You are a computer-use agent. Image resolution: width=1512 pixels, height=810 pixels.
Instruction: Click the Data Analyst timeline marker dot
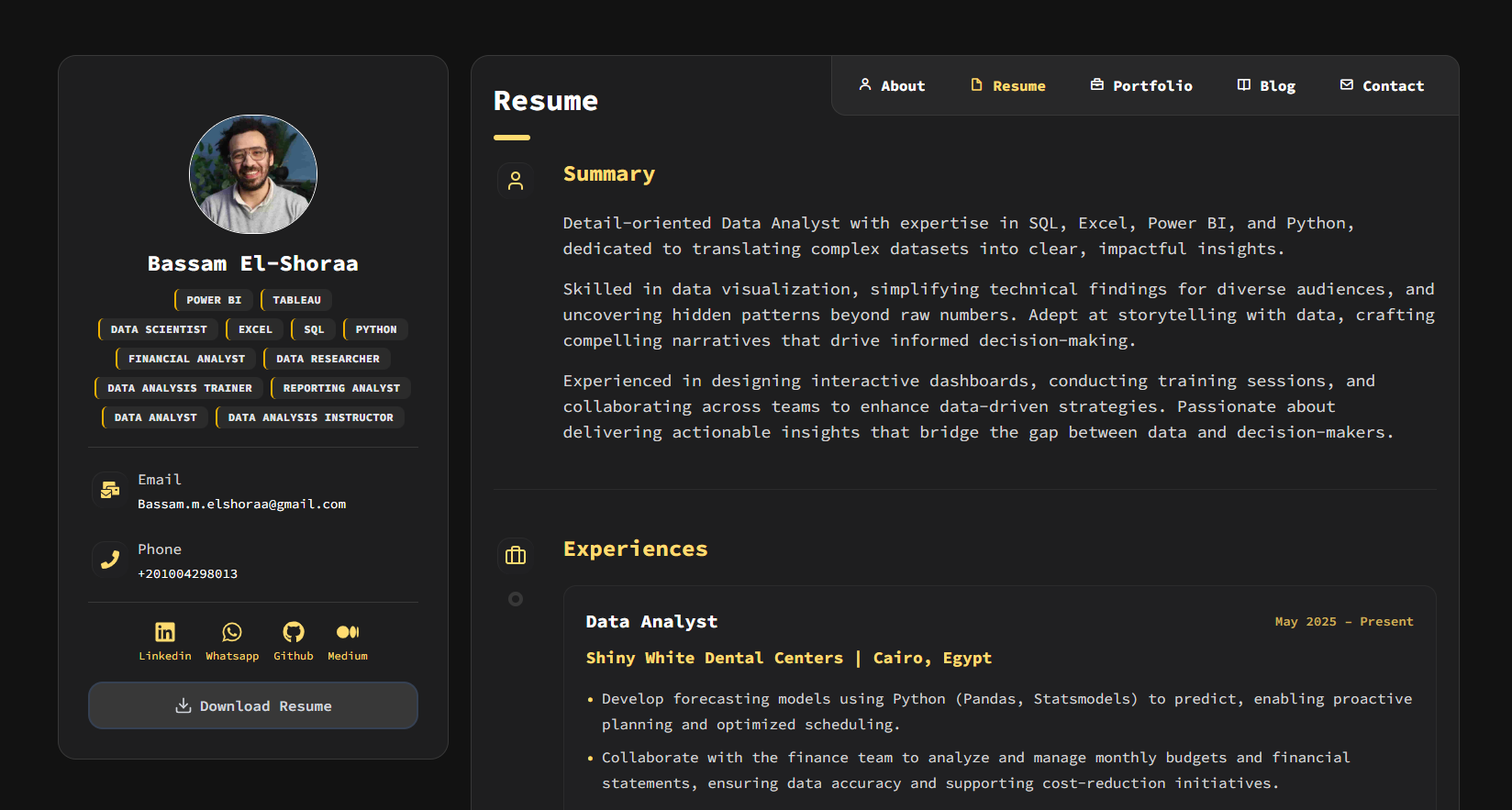coord(516,599)
